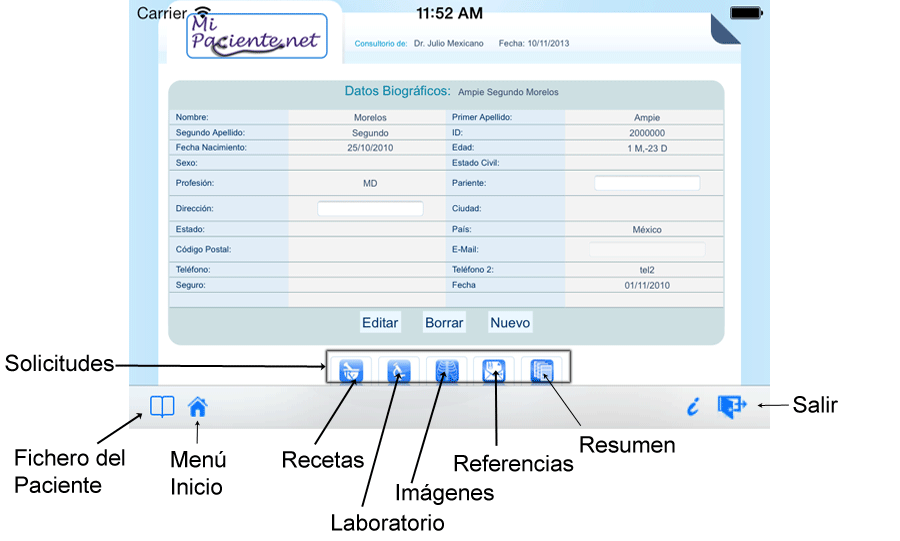
Task: Open the Referencias icon
Action: pyautogui.click(x=494, y=372)
